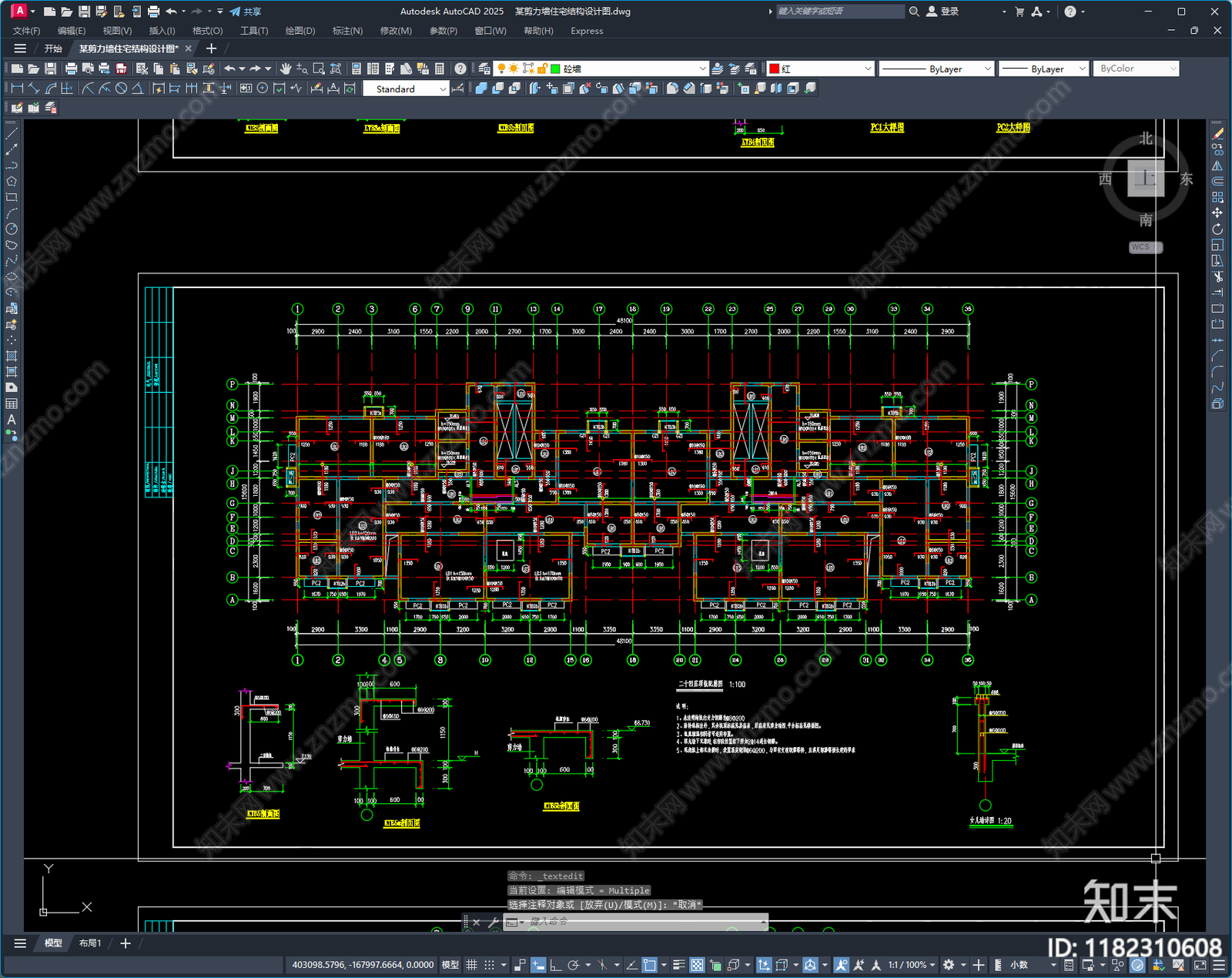Select the Circle draw tool
The image size is (1232, 978).
coord(12,229)
